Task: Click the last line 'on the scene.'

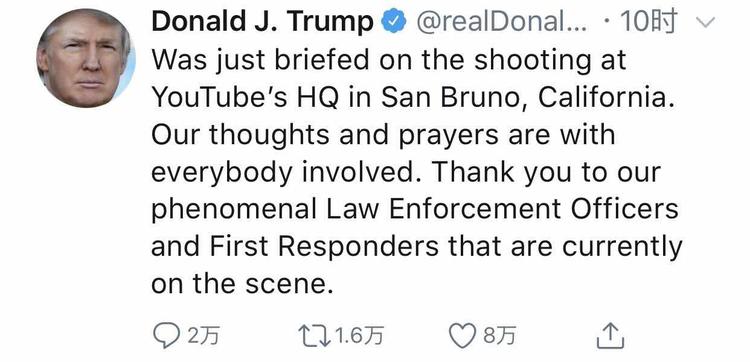Action: (x=242, y=284)
